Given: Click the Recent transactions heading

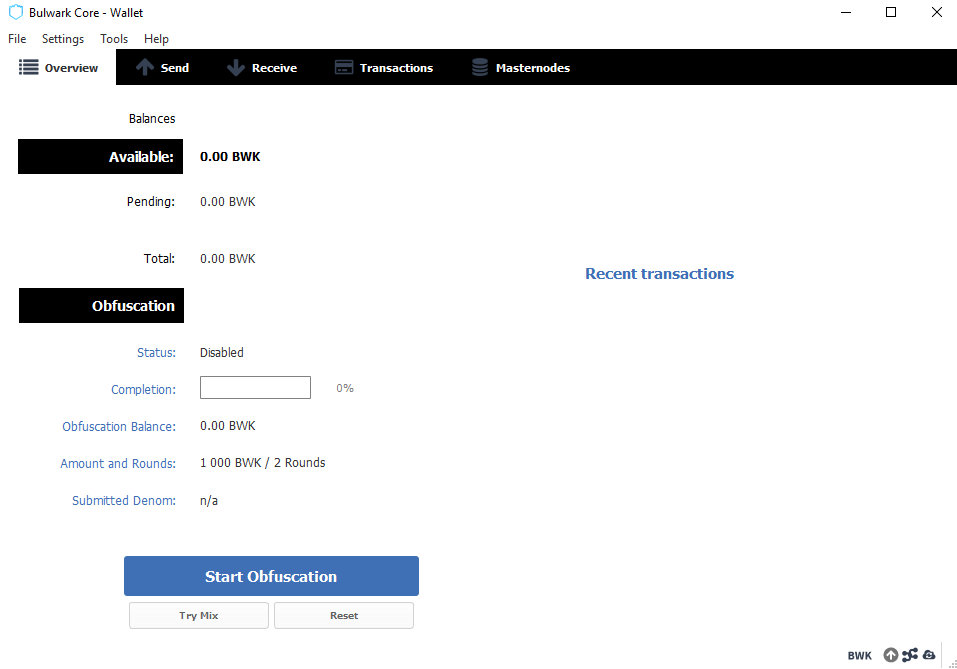Looking at the screenshot, I should pyautogui.click(x=659, y=273).
